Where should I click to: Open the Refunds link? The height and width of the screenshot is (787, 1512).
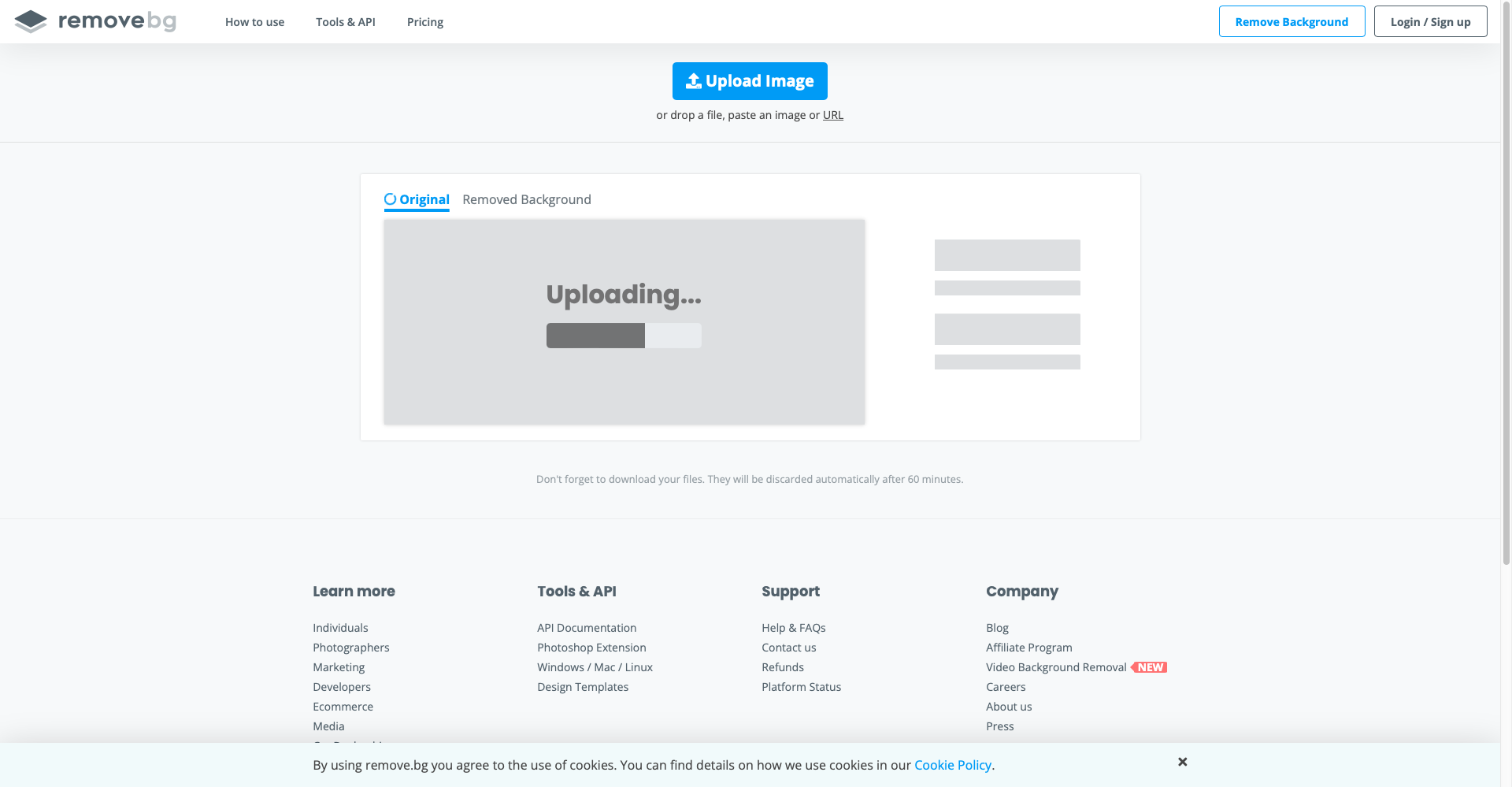pyautogui.click(x=783, y=667)
